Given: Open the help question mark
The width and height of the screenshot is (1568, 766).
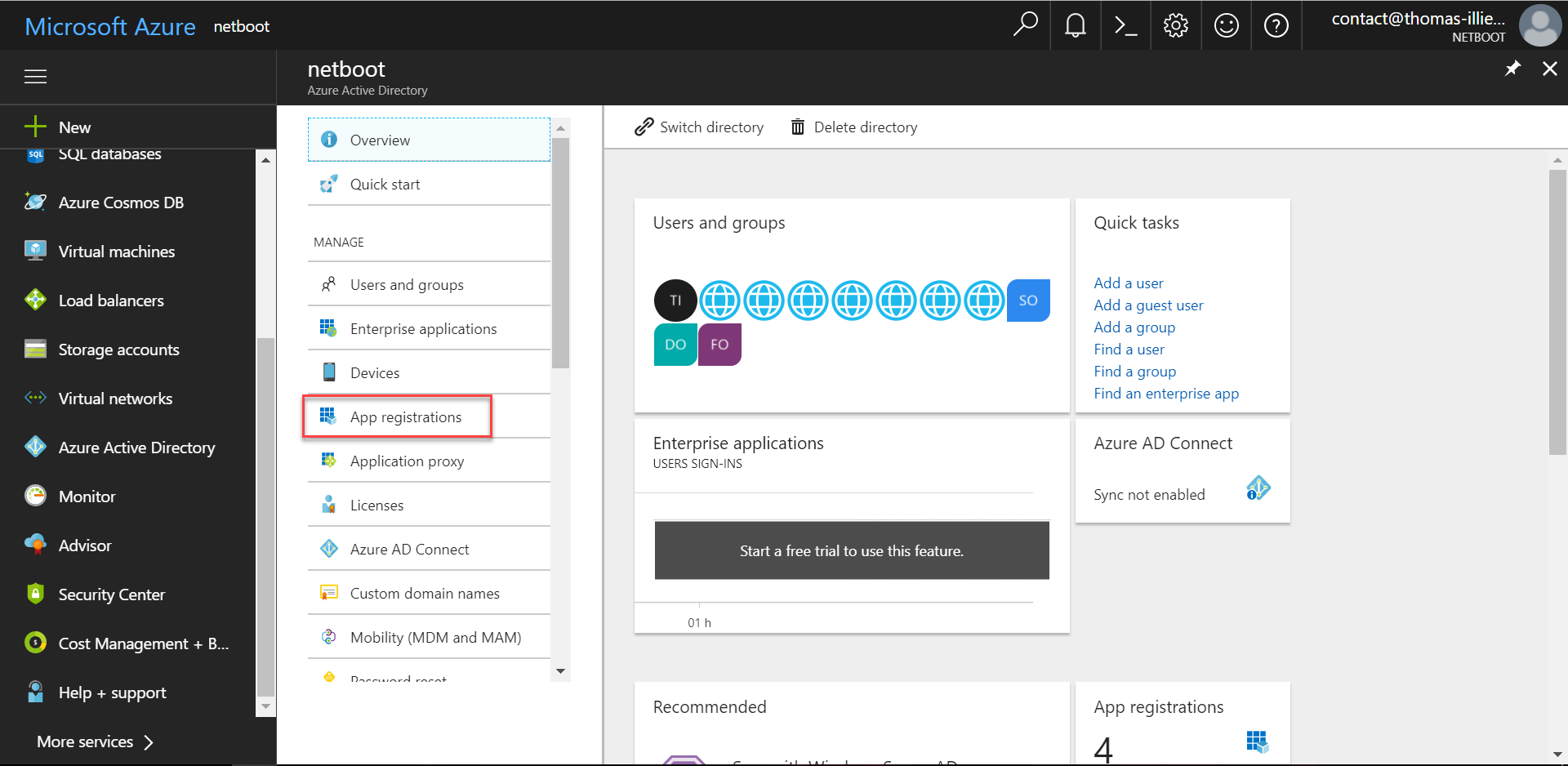Looking at the screenshot, I should coord(1276,25).
